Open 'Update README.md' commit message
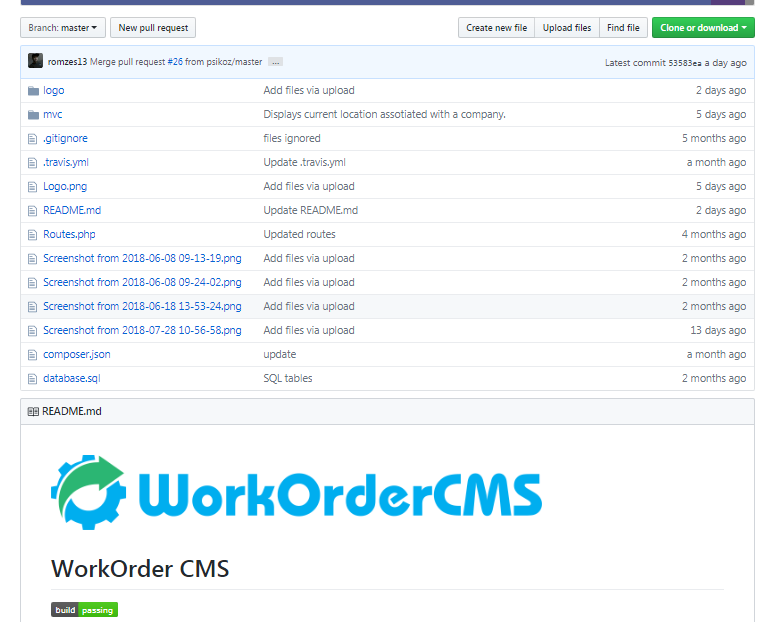The image size is (776, 622). point(310,210)
